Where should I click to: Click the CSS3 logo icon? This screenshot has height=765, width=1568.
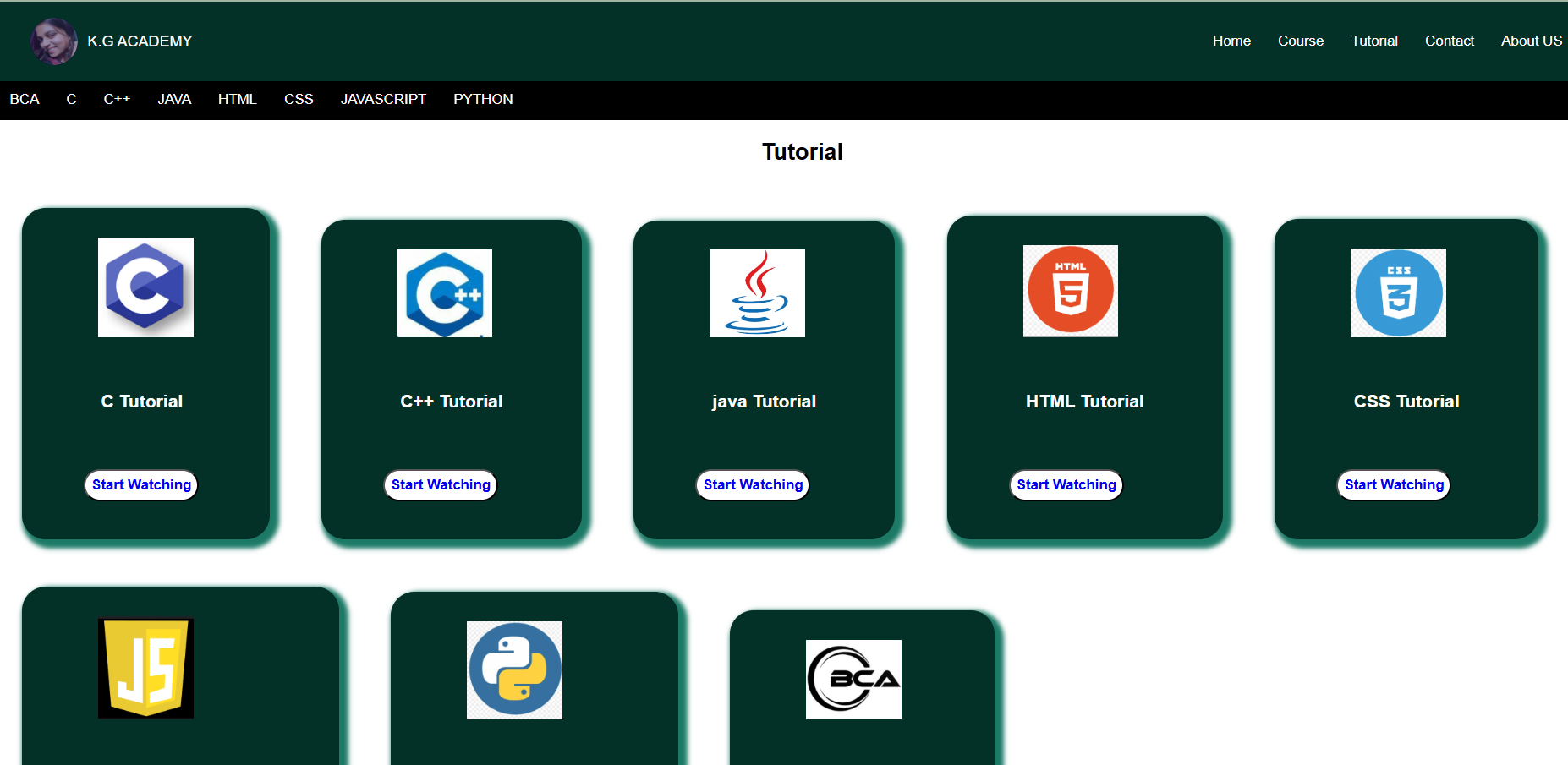(1398, 292)
